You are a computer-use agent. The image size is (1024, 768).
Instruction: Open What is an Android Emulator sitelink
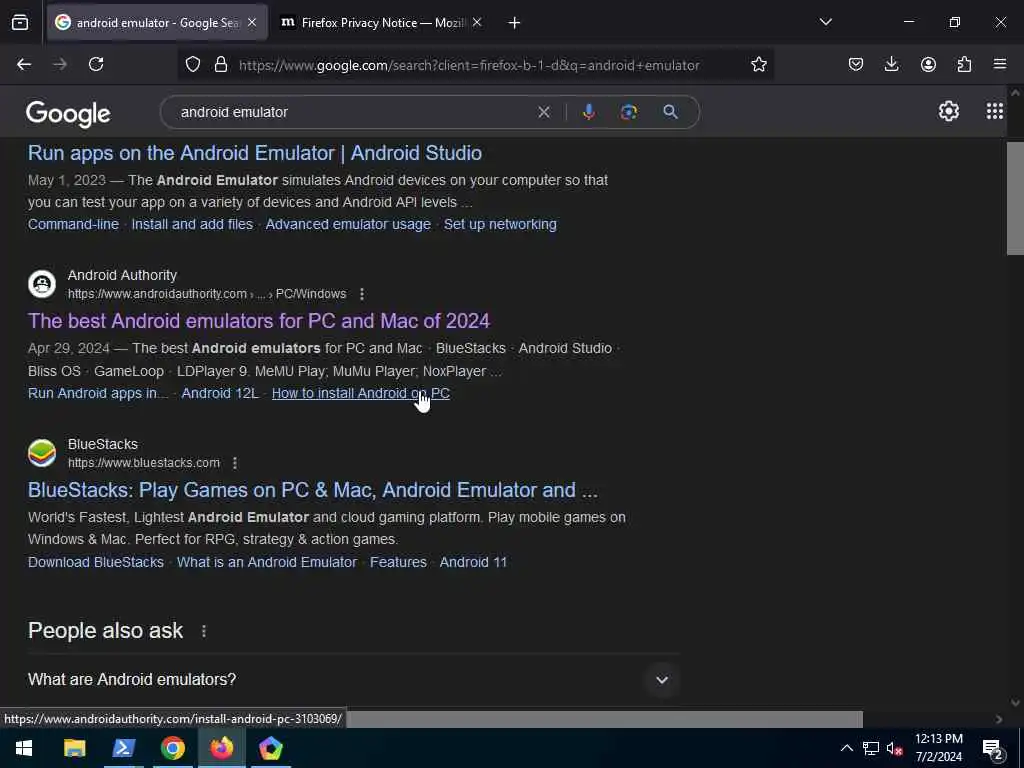[x=267, y=562]
